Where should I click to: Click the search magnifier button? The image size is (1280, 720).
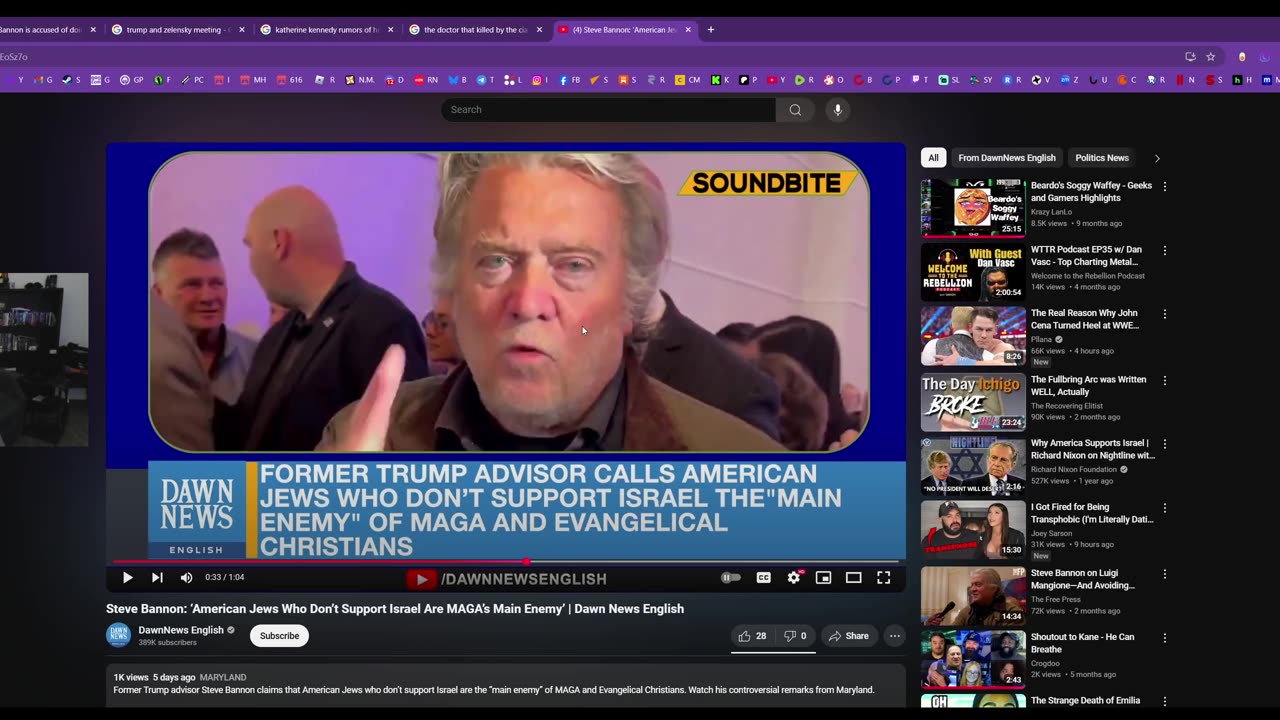click(x=795, y=109)
